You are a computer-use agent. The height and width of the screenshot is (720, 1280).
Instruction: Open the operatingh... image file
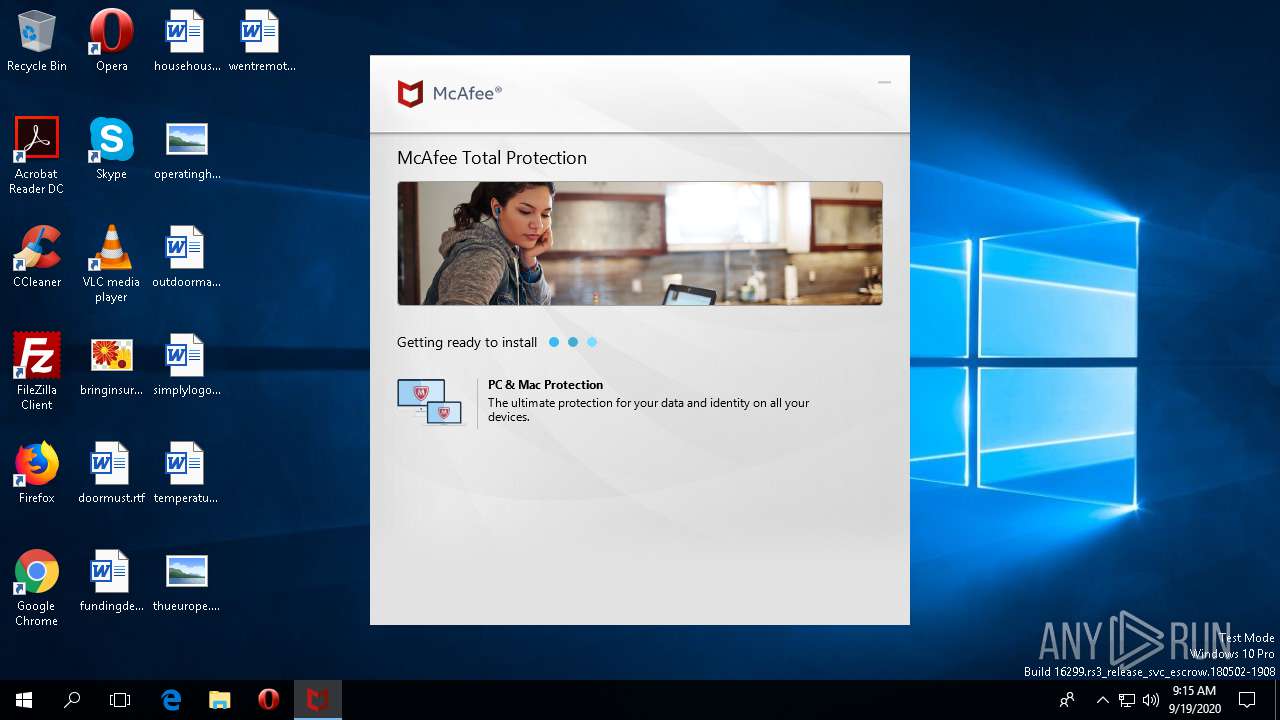186,149
